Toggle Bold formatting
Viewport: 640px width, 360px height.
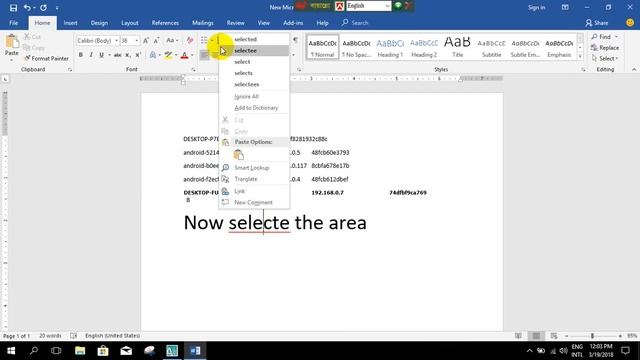click(x=80, y=55)
